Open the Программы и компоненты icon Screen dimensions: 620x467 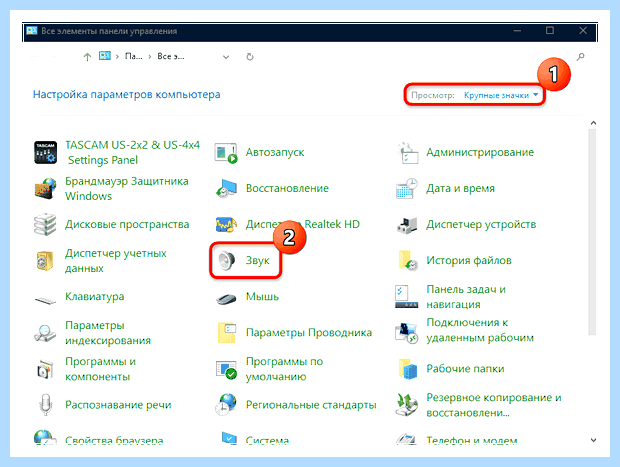pyautogui.click(x=45, y=369)
